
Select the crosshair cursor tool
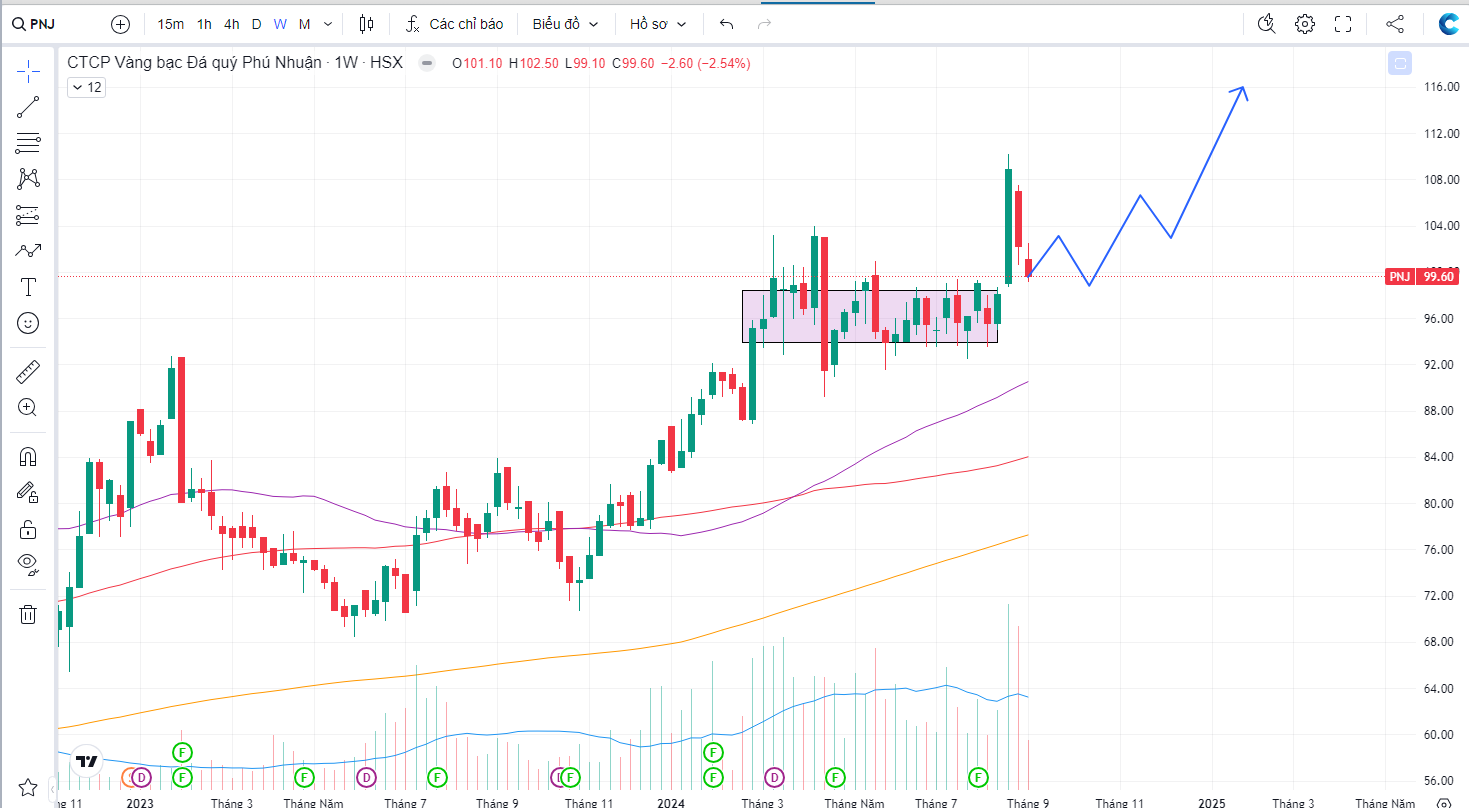pos(28,69)
